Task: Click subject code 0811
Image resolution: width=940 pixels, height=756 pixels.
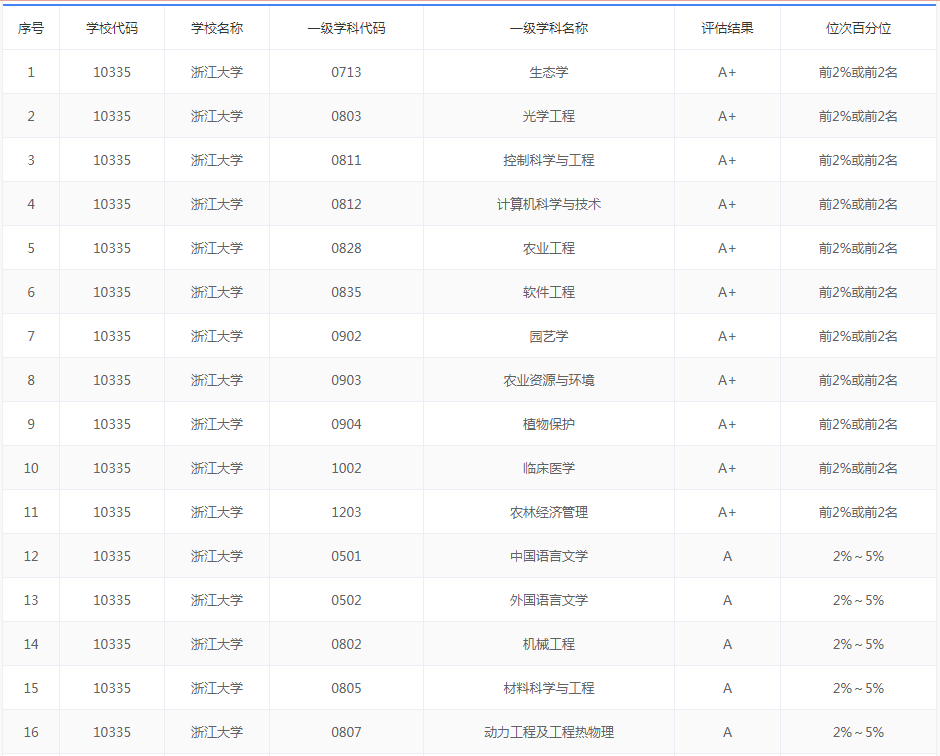Action: (347, 160)
